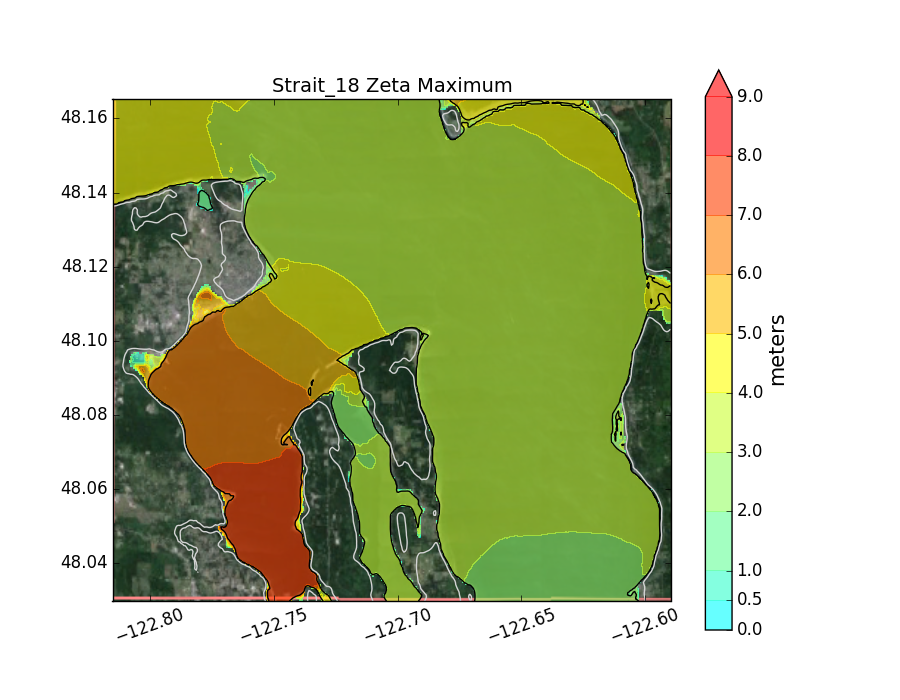Click colorbar tick label 1.0
This screenshot has width=900, height=700.
750,570
